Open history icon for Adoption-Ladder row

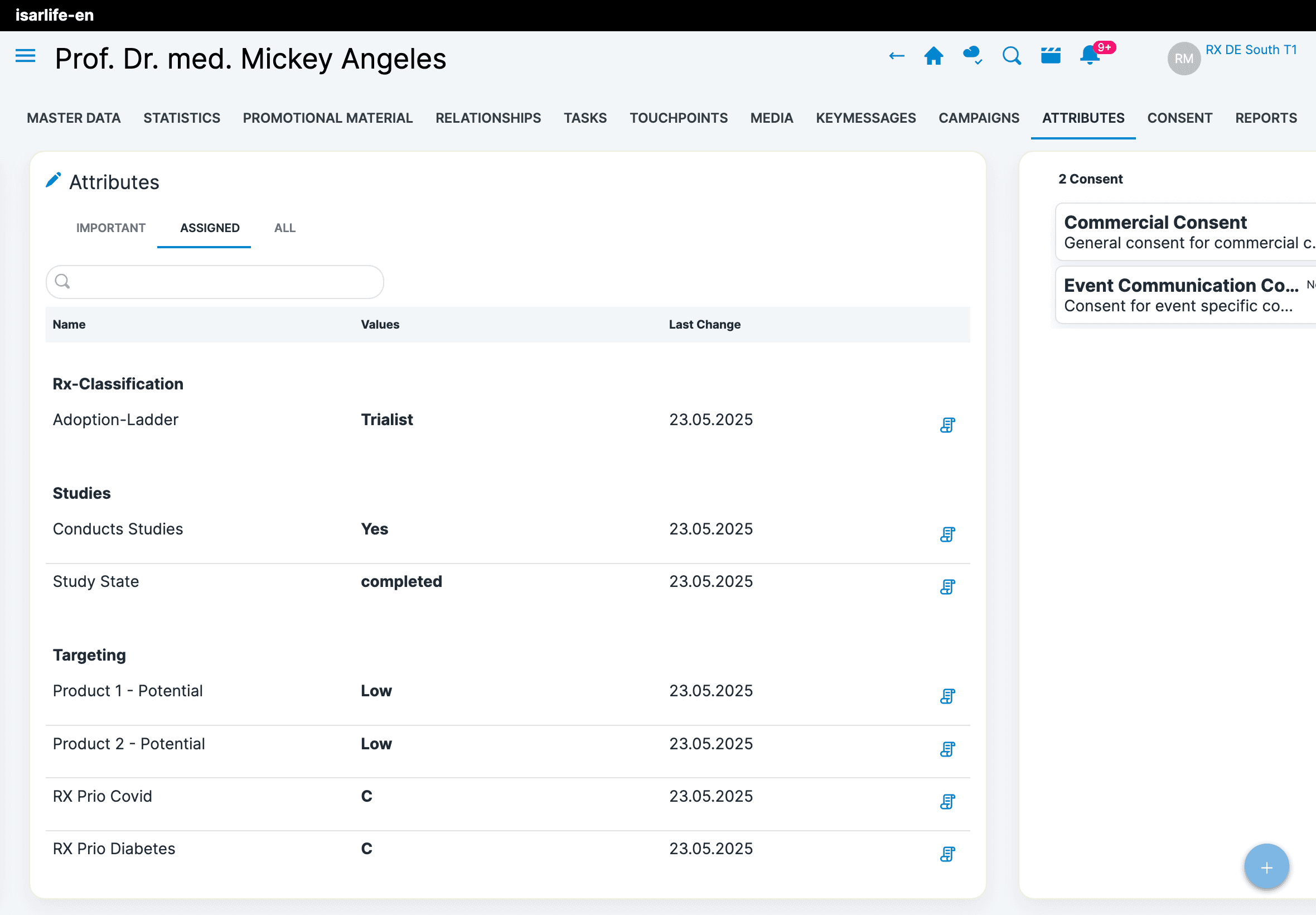click(x=947, y=425)
